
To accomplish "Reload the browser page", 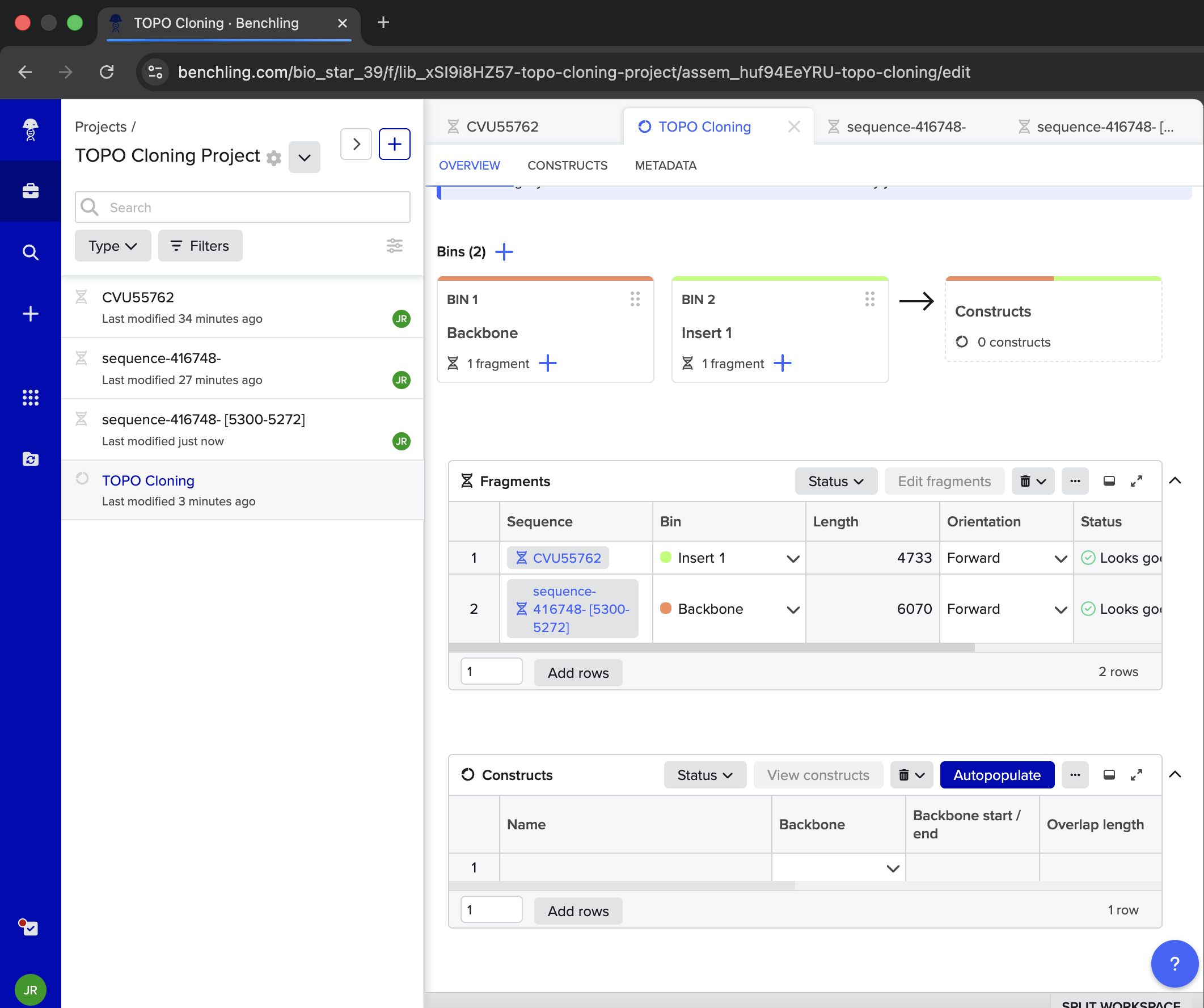I will 107,72.
